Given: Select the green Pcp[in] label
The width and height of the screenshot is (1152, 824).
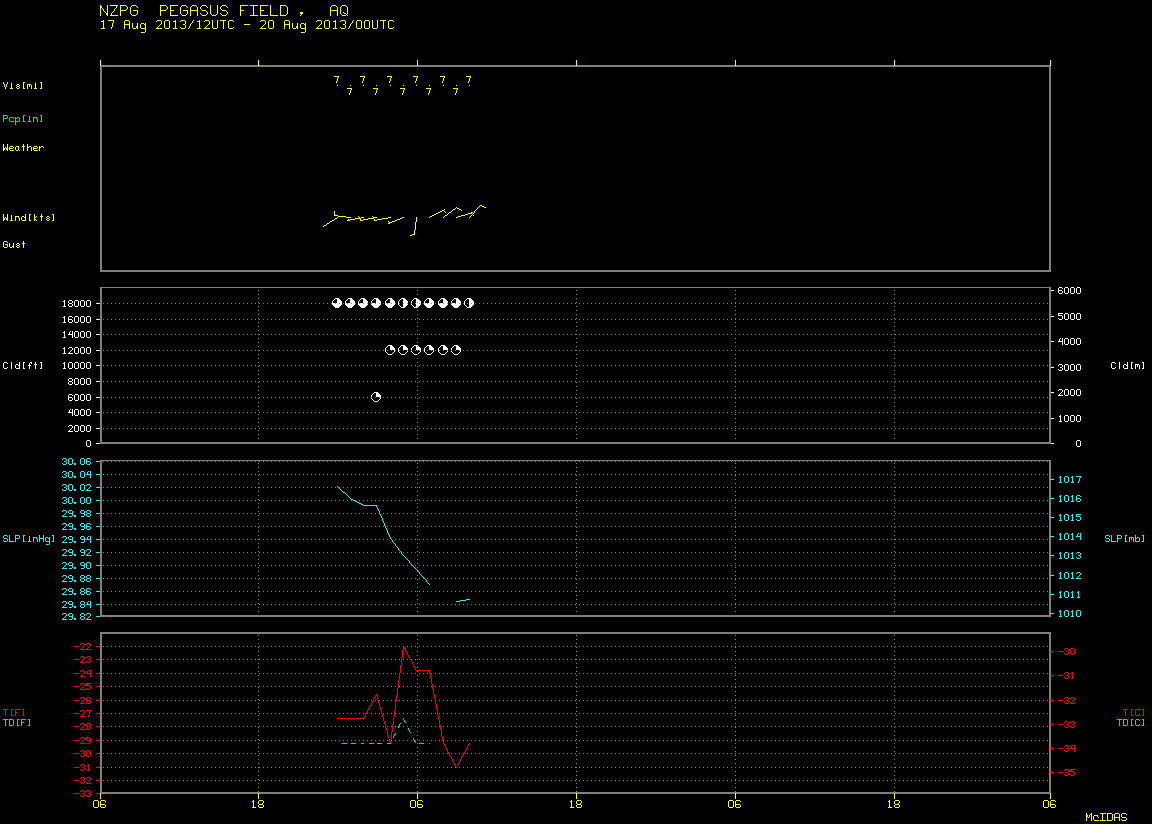Looking at the screenshot, I should click(23, 119).
